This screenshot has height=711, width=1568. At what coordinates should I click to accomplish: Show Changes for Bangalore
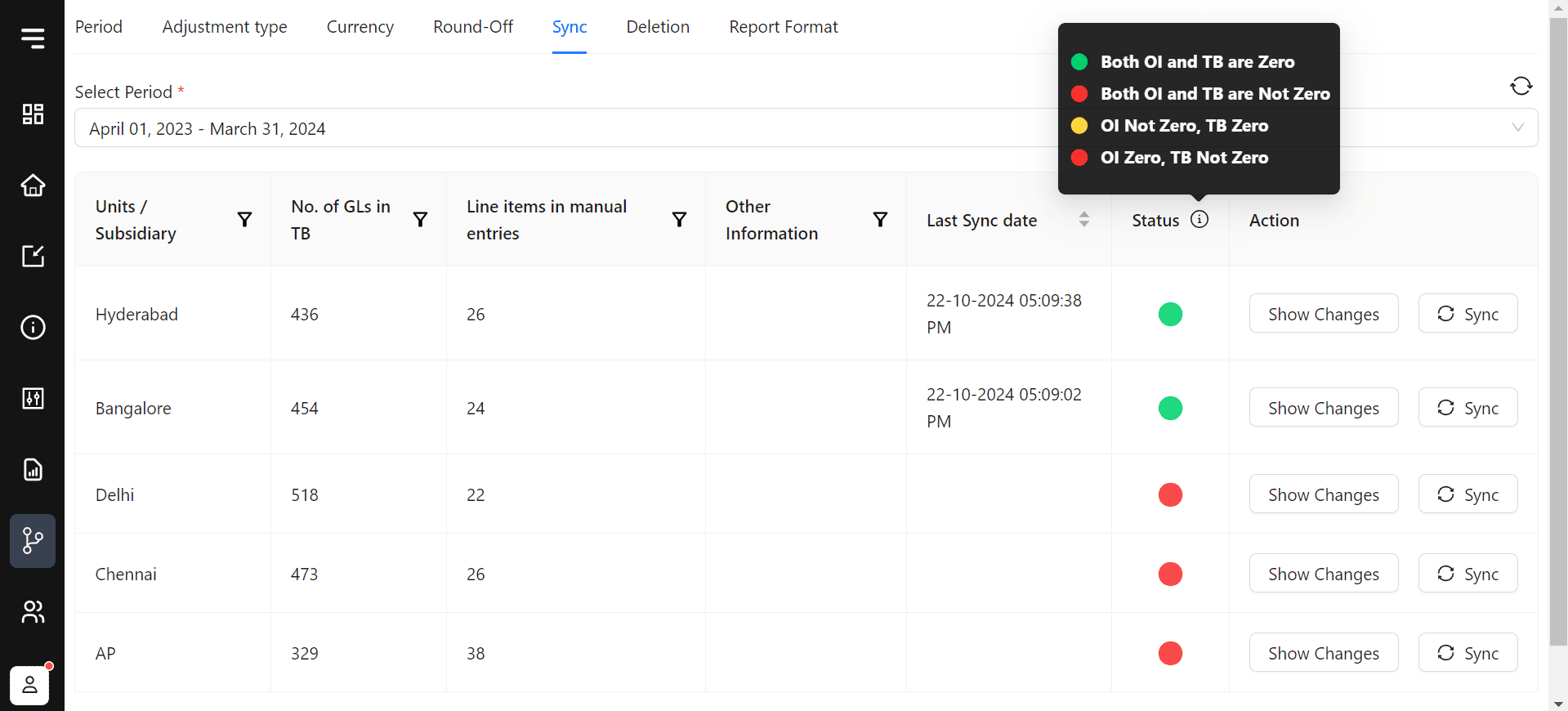coord(1323,408)
